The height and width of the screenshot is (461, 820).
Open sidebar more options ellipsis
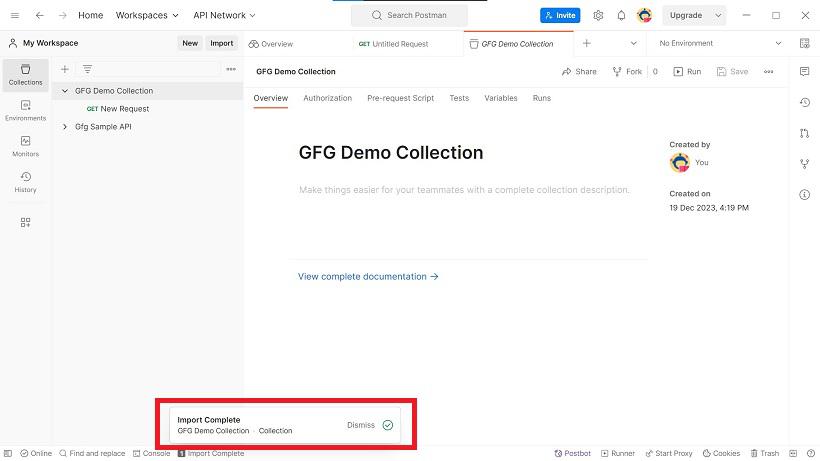pyautogui.click(x=231, y=69)
